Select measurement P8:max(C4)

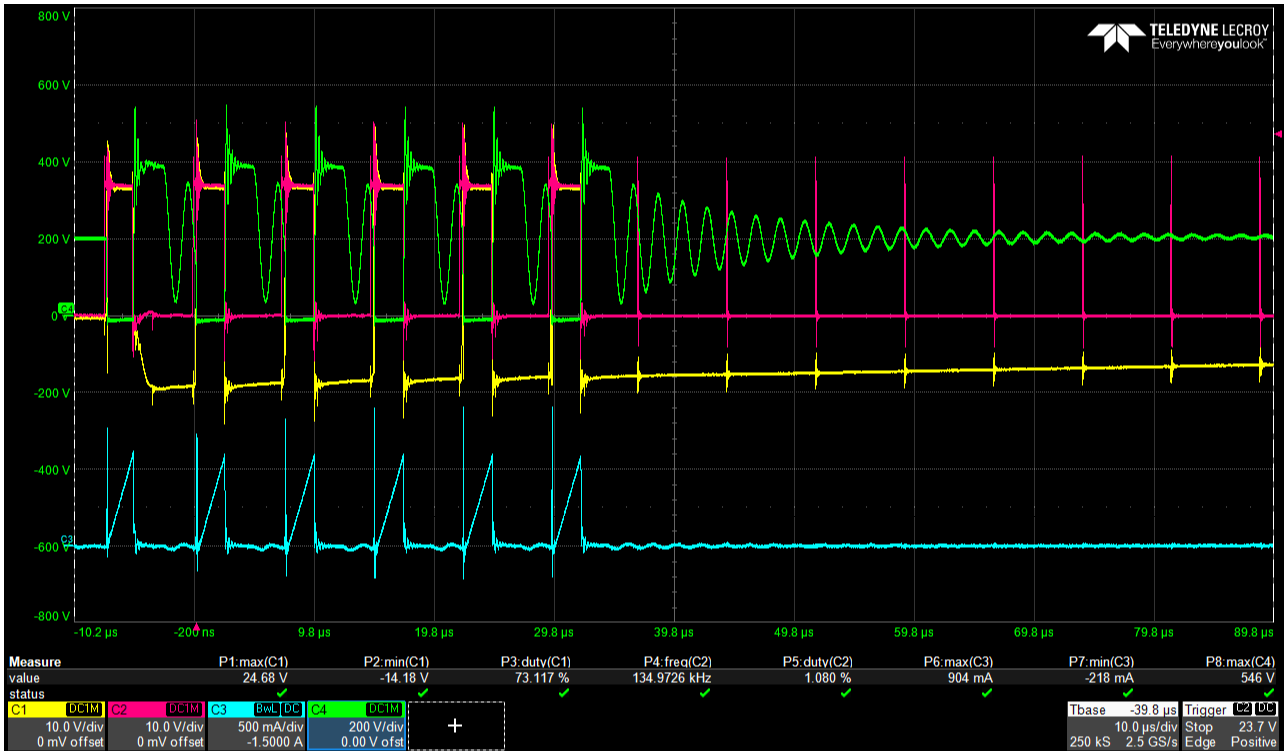1241,662
